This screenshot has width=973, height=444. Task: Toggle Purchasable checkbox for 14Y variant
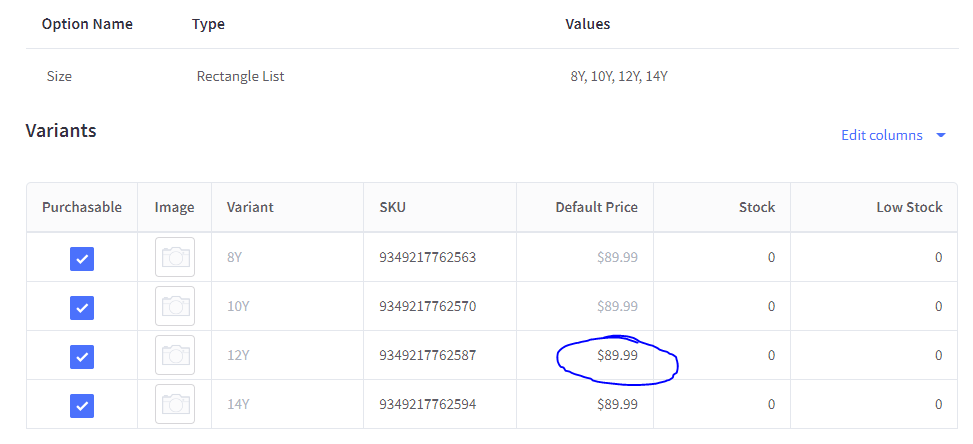click(x=82, y=405)
